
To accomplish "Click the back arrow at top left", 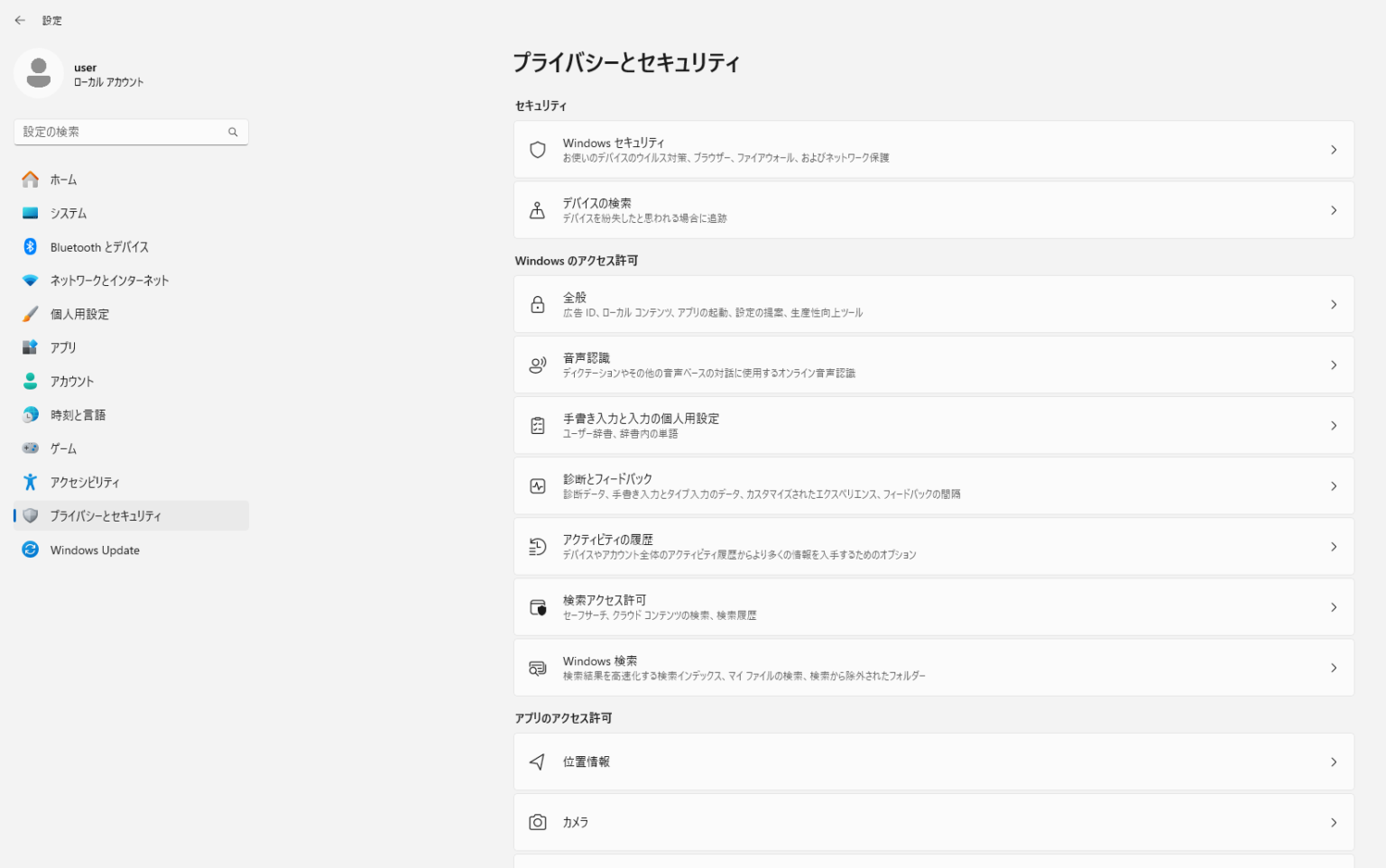I will tap(20, 20).
